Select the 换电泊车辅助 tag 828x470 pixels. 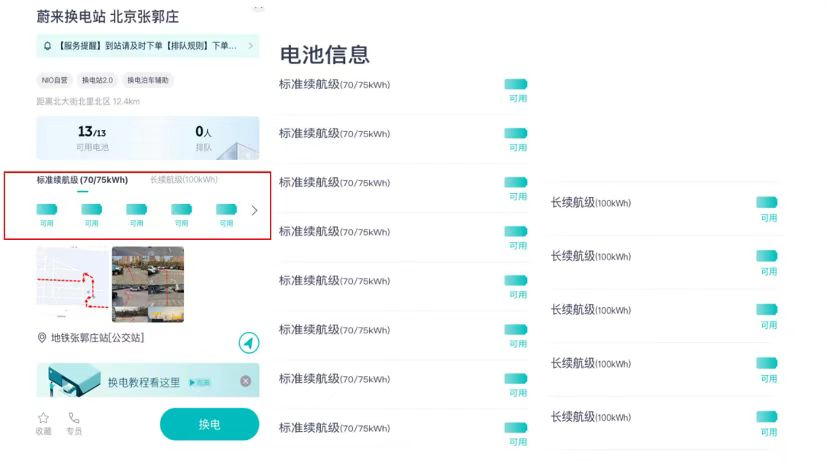148,80
